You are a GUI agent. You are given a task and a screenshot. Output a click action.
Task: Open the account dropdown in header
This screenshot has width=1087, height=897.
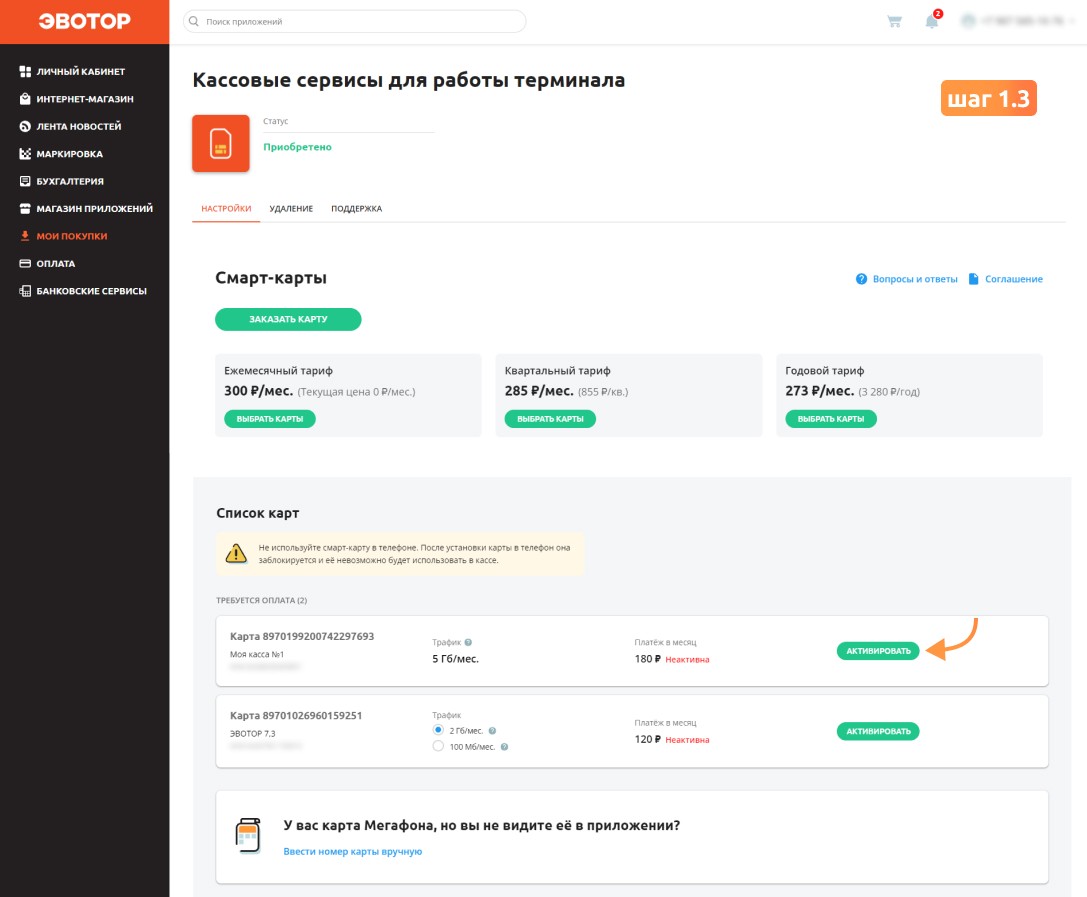pos(1018,21)
